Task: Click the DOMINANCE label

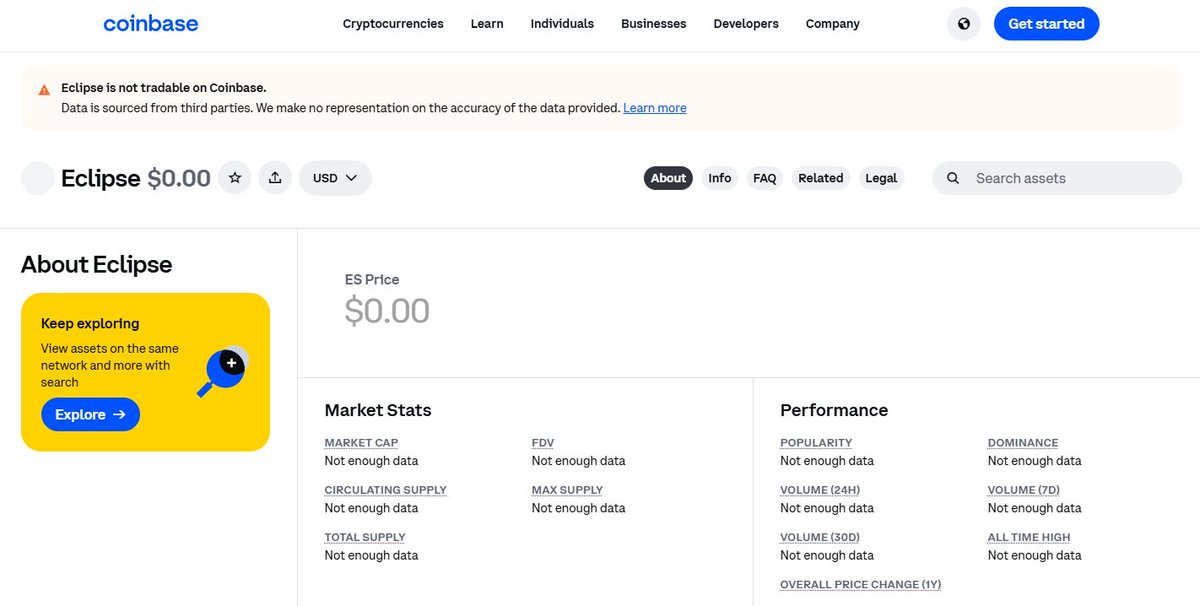Action: 1023,443
